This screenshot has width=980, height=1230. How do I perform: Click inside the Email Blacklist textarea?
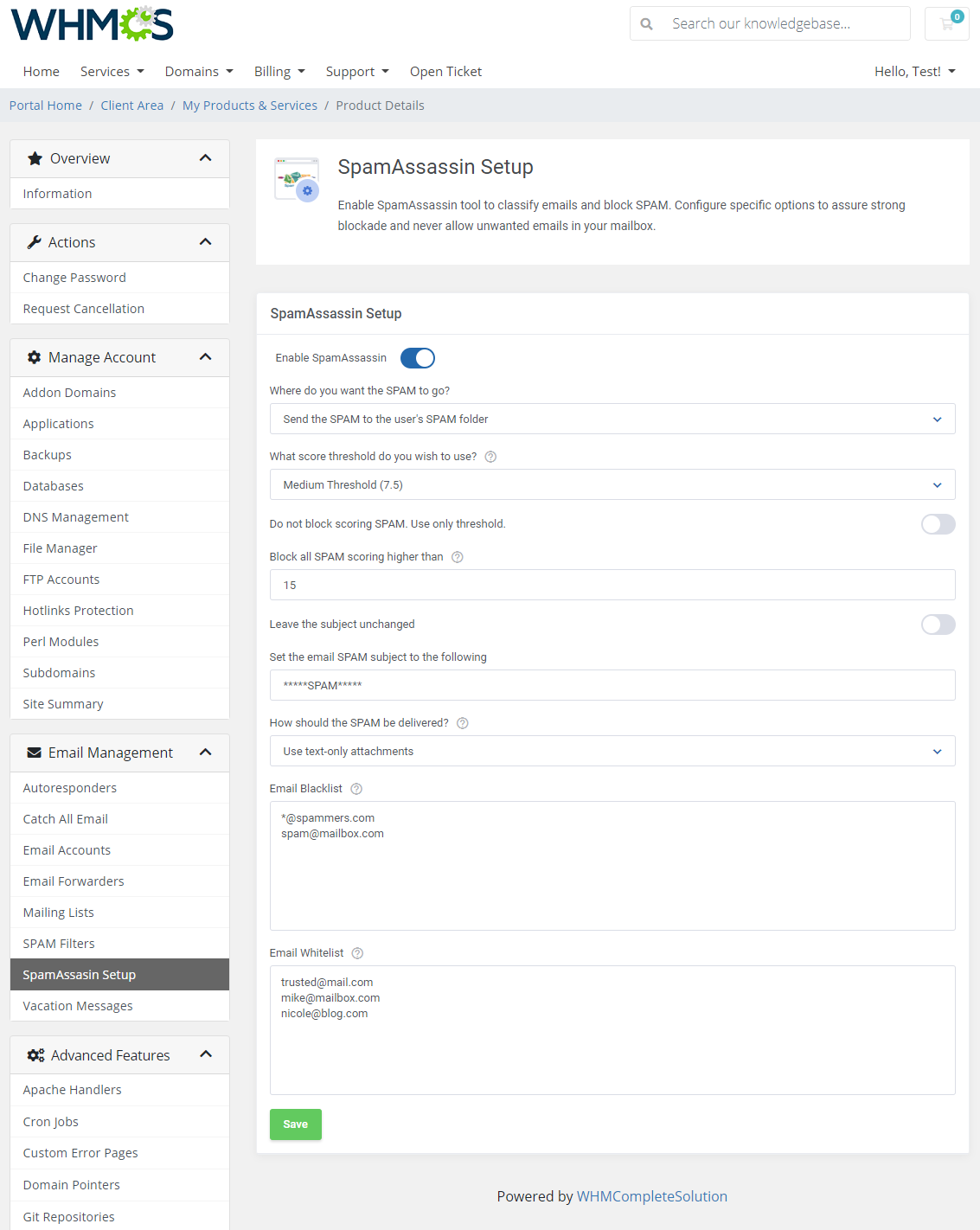(612, 866)
